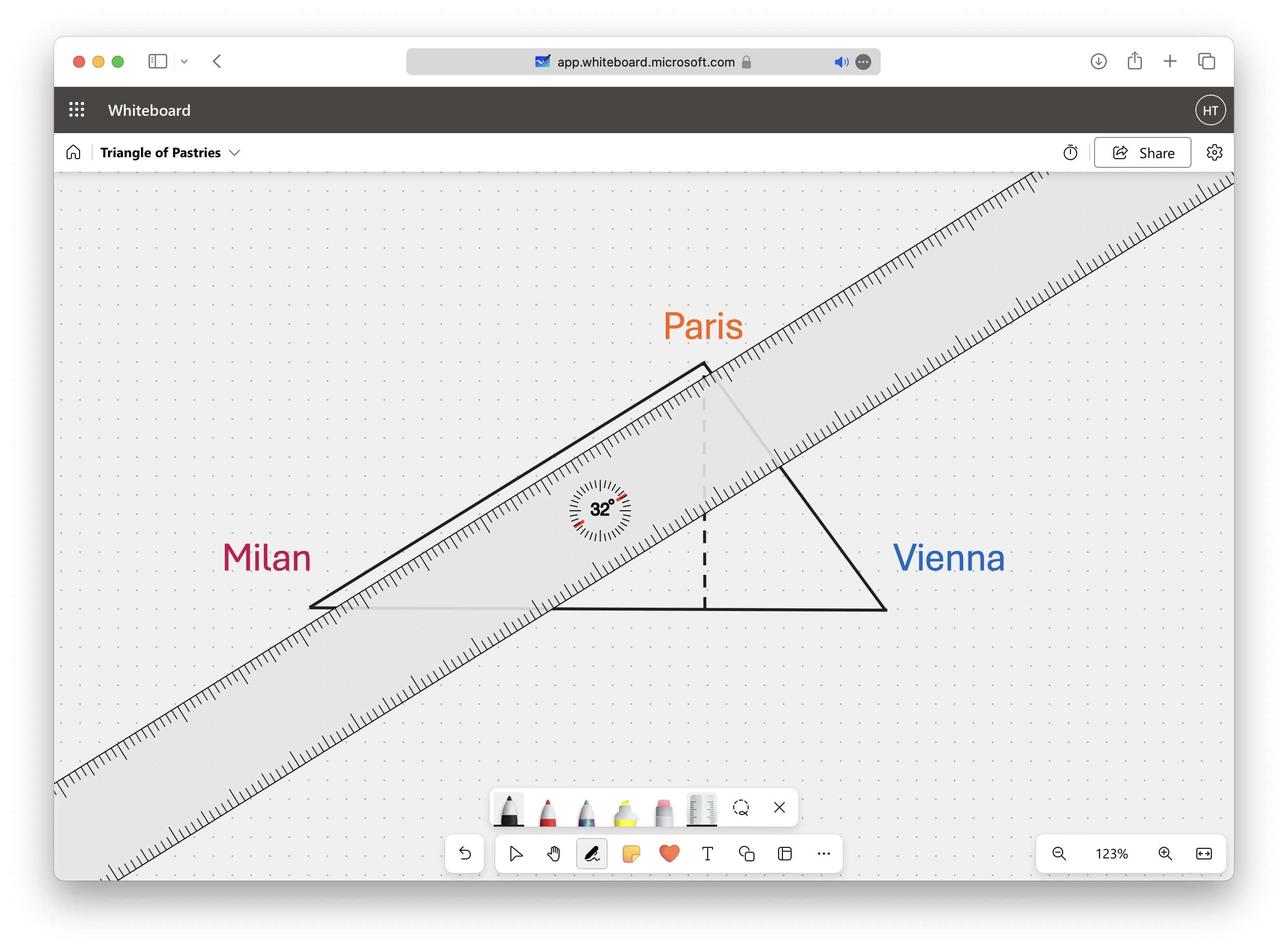Image resolution: width=1288 pixels, height=952 pixels.
Task: Open the Text tool
Action: click(x=708, y=854)
